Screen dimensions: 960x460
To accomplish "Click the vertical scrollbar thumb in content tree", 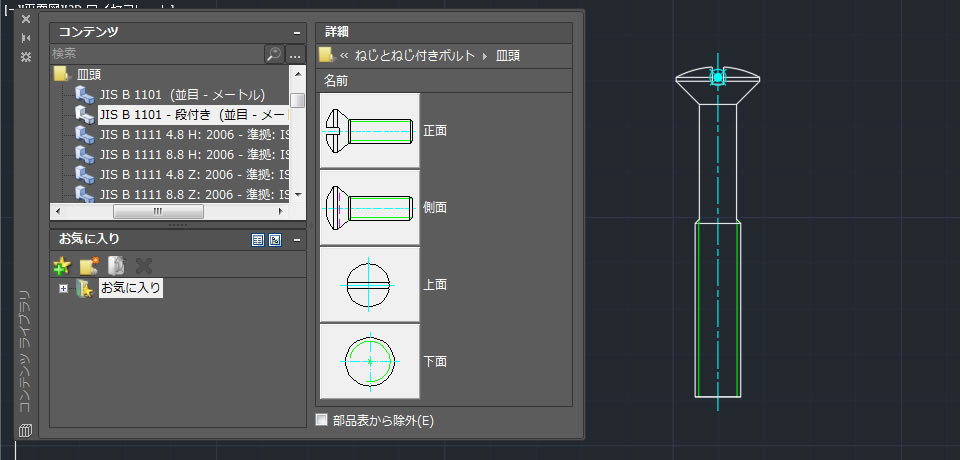I will [x=298, y=100].
